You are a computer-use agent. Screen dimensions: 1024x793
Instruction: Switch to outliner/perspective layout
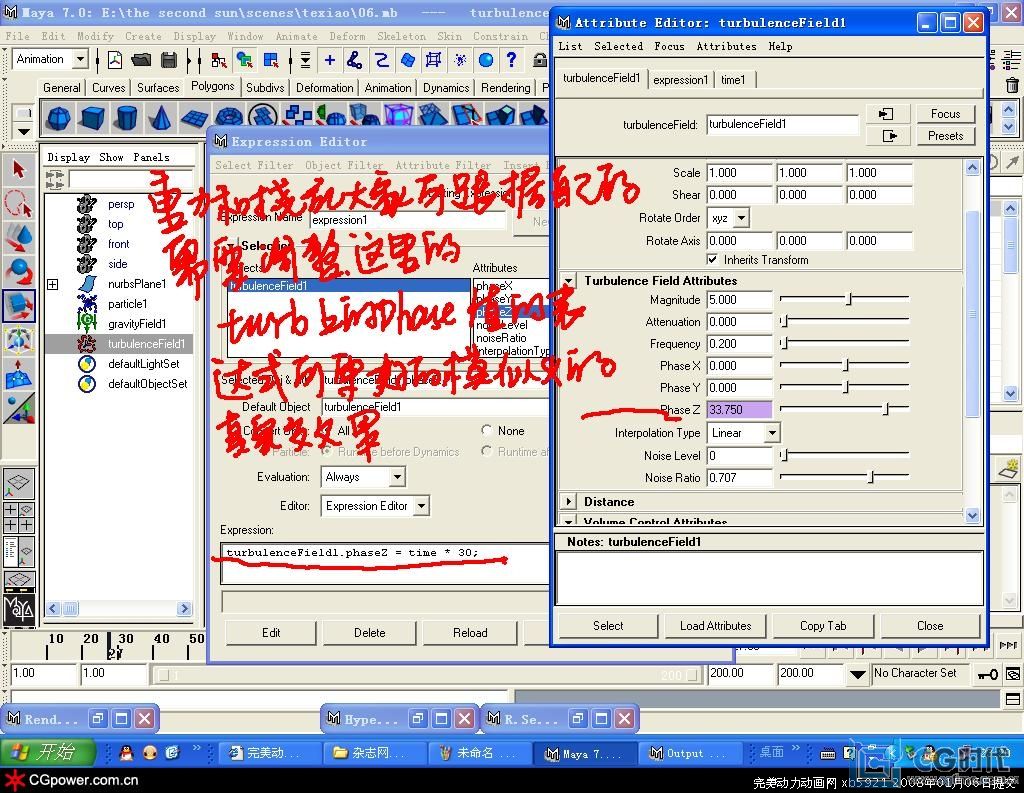tap(18, 551)
